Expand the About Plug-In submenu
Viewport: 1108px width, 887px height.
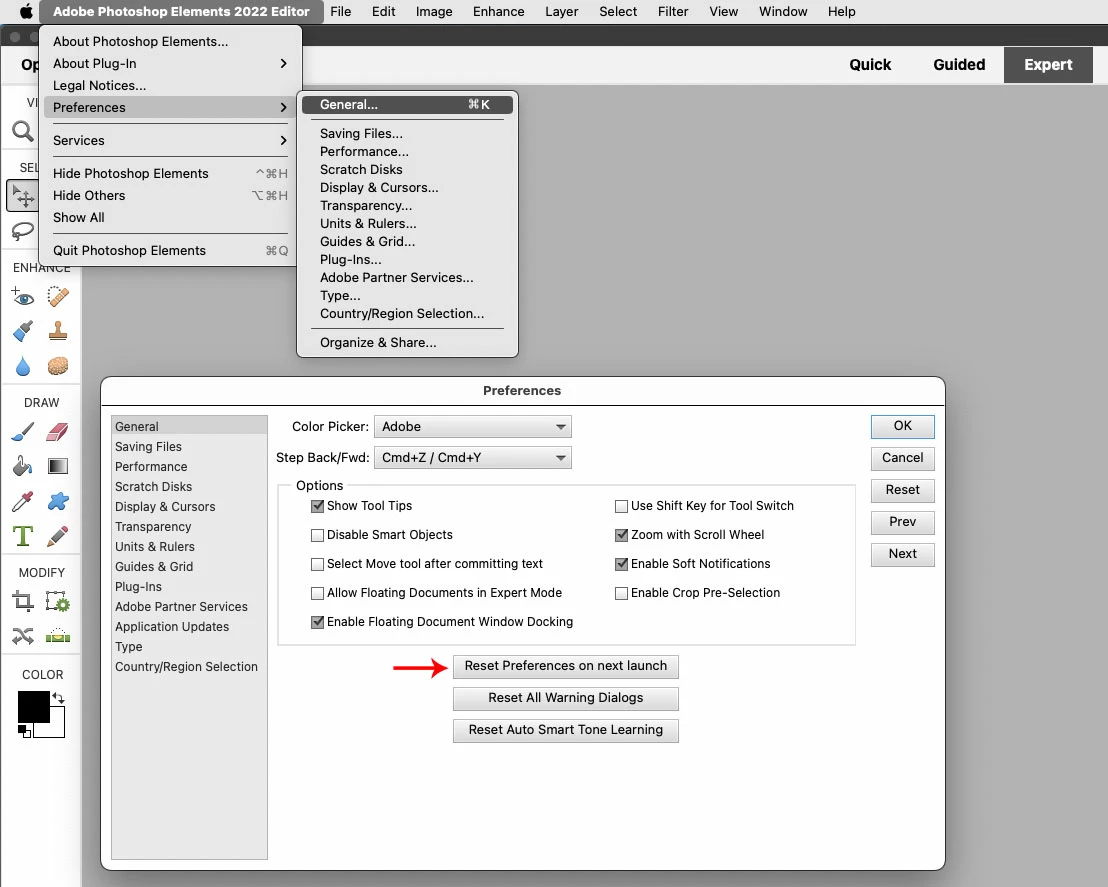[x=170, y=64]
